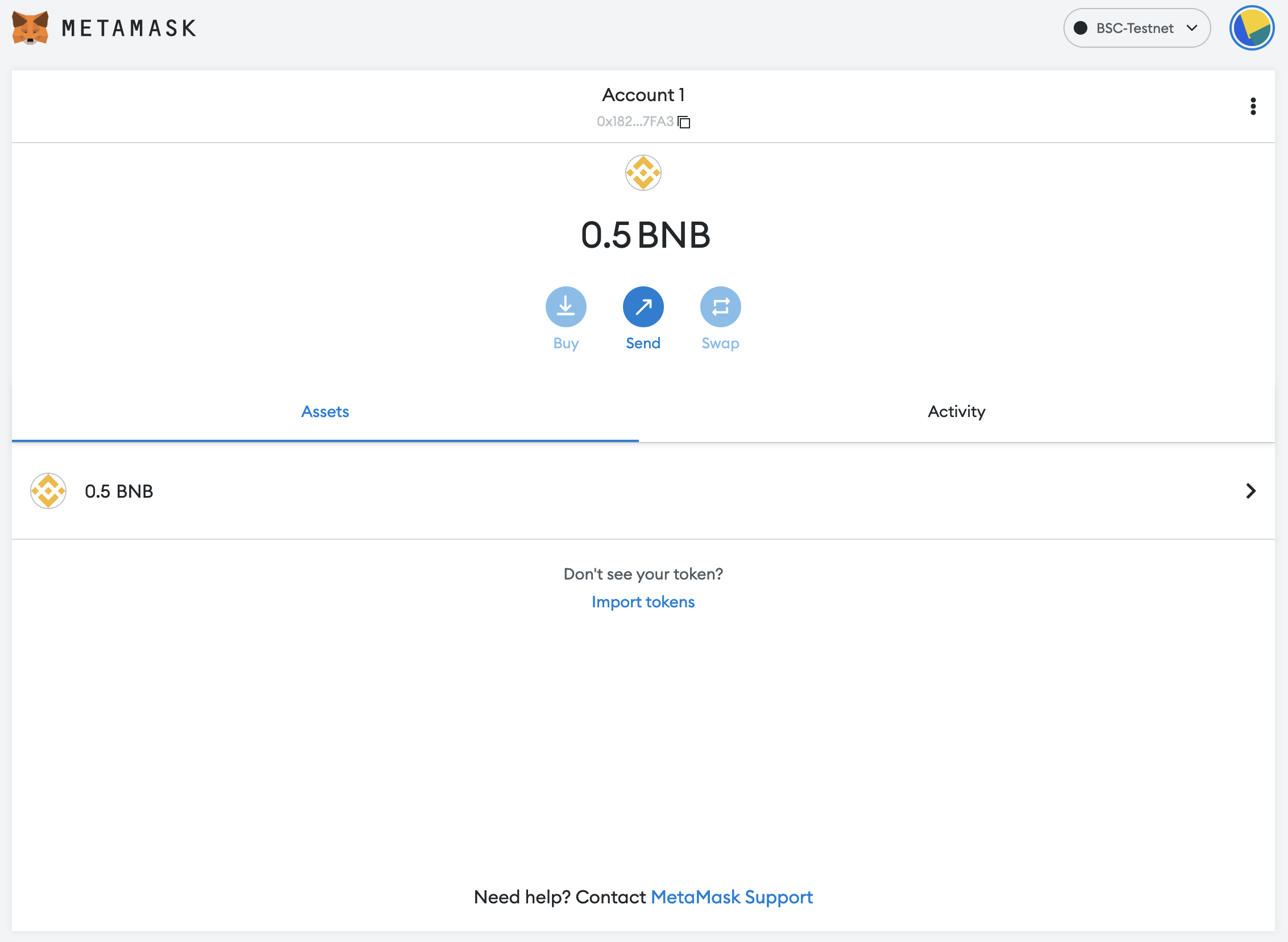The height and width of the screenshot is (942, 1288).
Task: Click the Swap label
Action: 720,343
